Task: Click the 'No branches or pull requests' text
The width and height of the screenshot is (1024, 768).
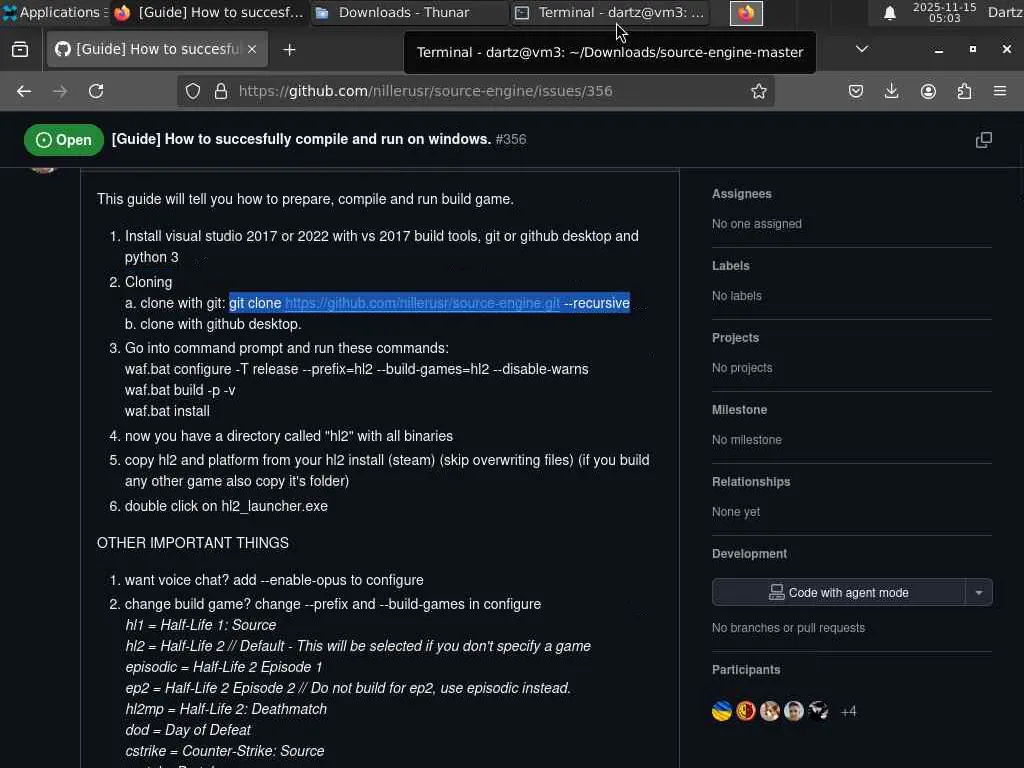Action: click(788, 628)
